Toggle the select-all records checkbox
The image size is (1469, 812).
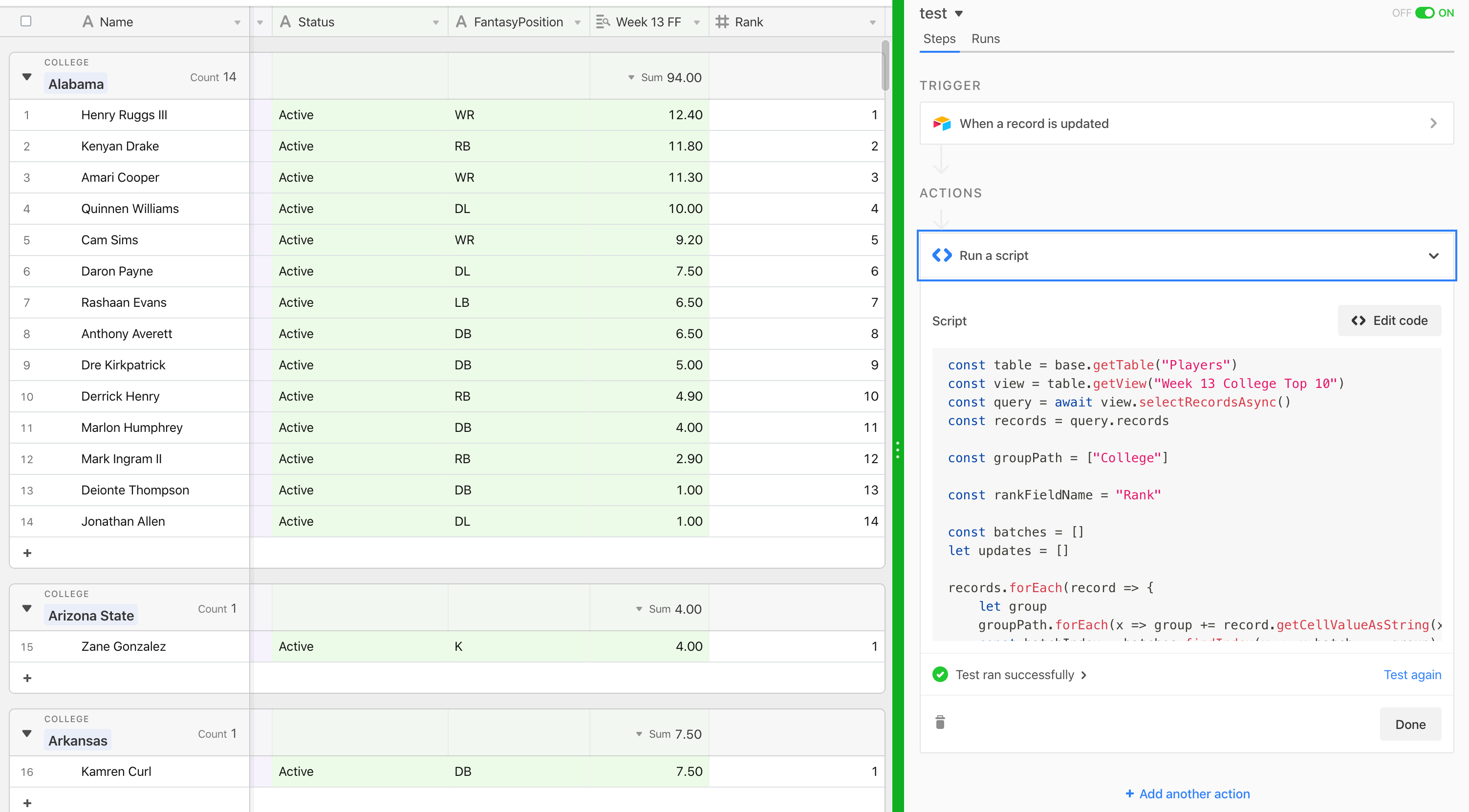(26, 21)
